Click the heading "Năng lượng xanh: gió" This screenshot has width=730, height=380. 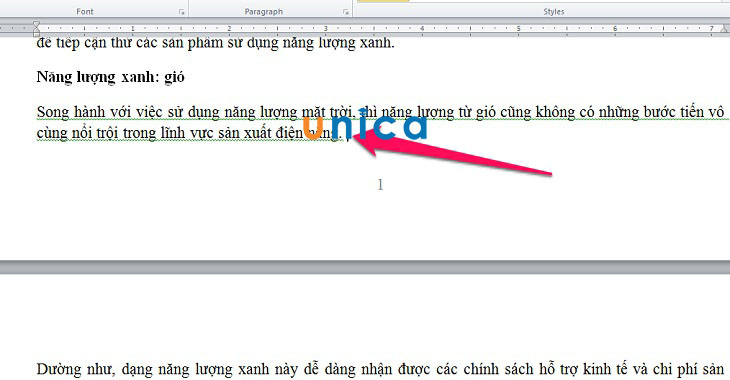(110, 77)
